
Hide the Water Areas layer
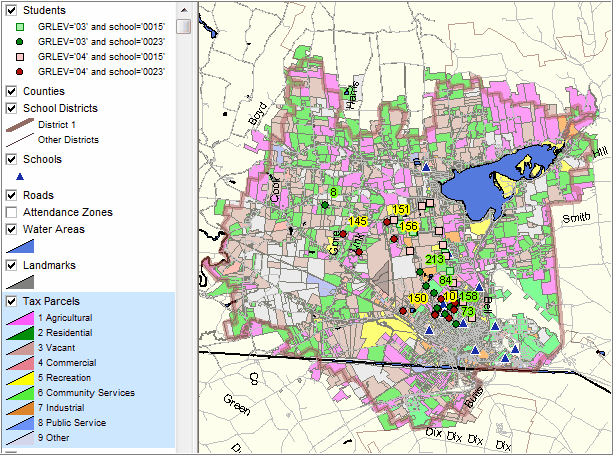pos(12,229)
